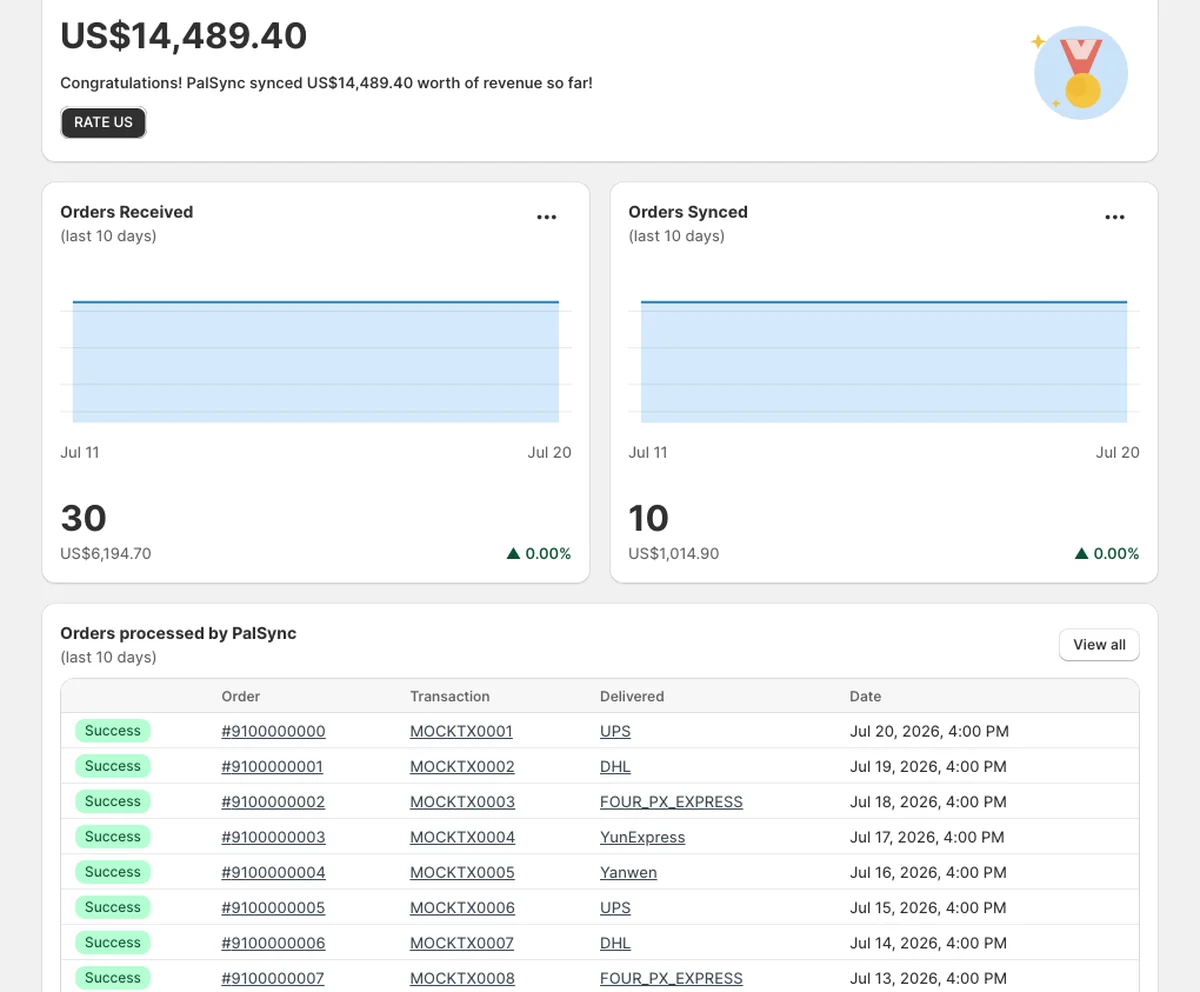The image size is (1200, 992).
Task: Open transaction MOCKTX0008
Action: pos(462,978)
